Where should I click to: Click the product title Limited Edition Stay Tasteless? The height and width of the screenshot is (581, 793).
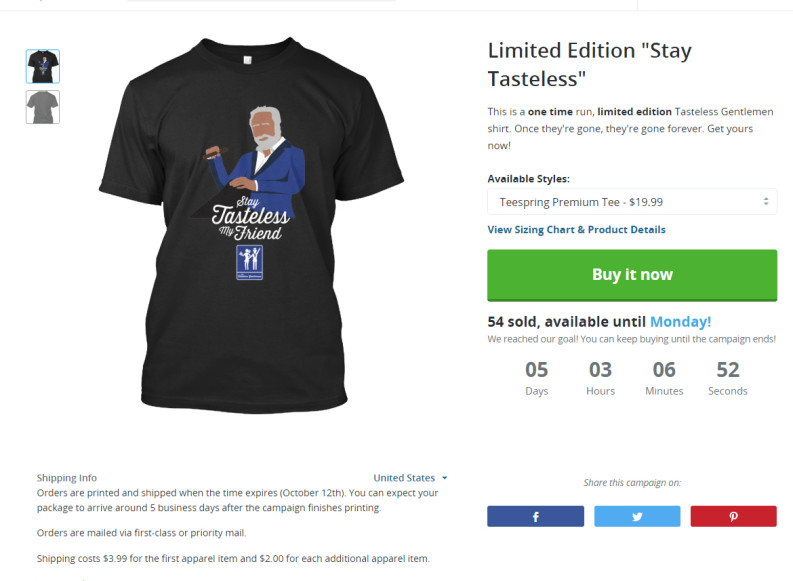(x=590, y=65)
